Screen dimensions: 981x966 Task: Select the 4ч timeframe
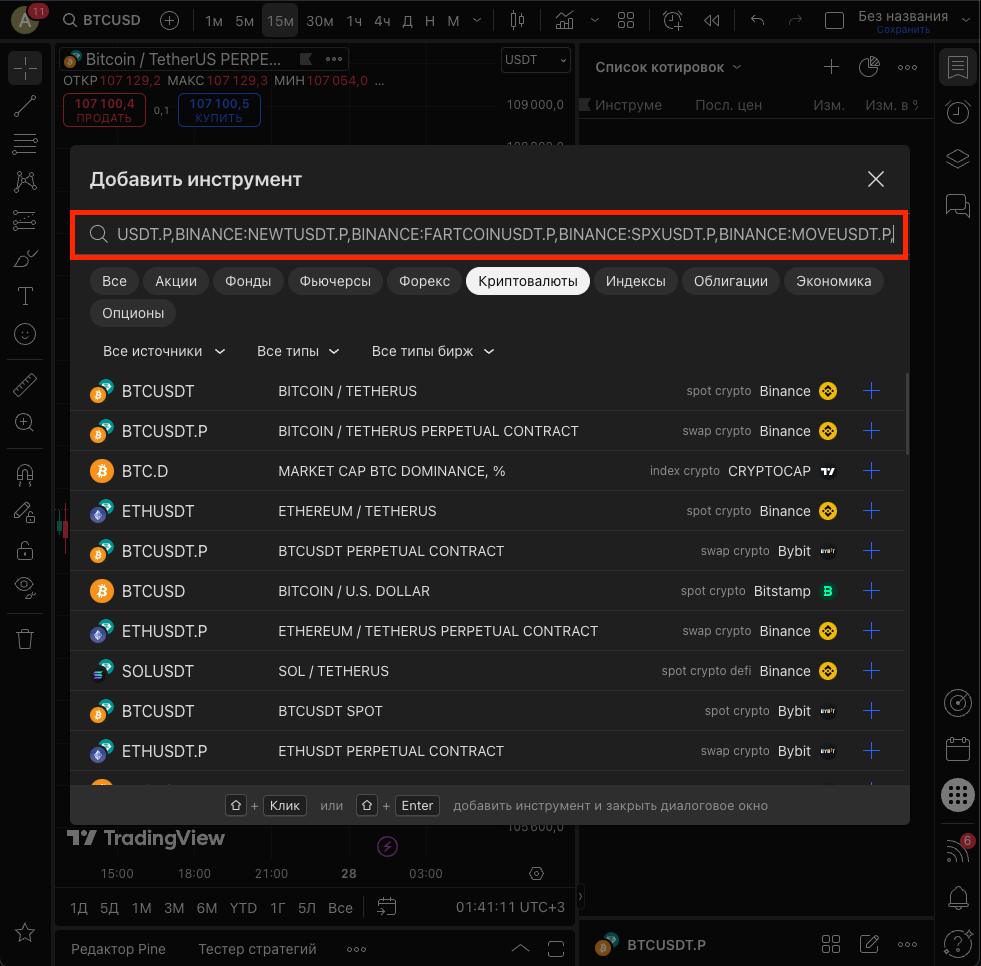382,21
